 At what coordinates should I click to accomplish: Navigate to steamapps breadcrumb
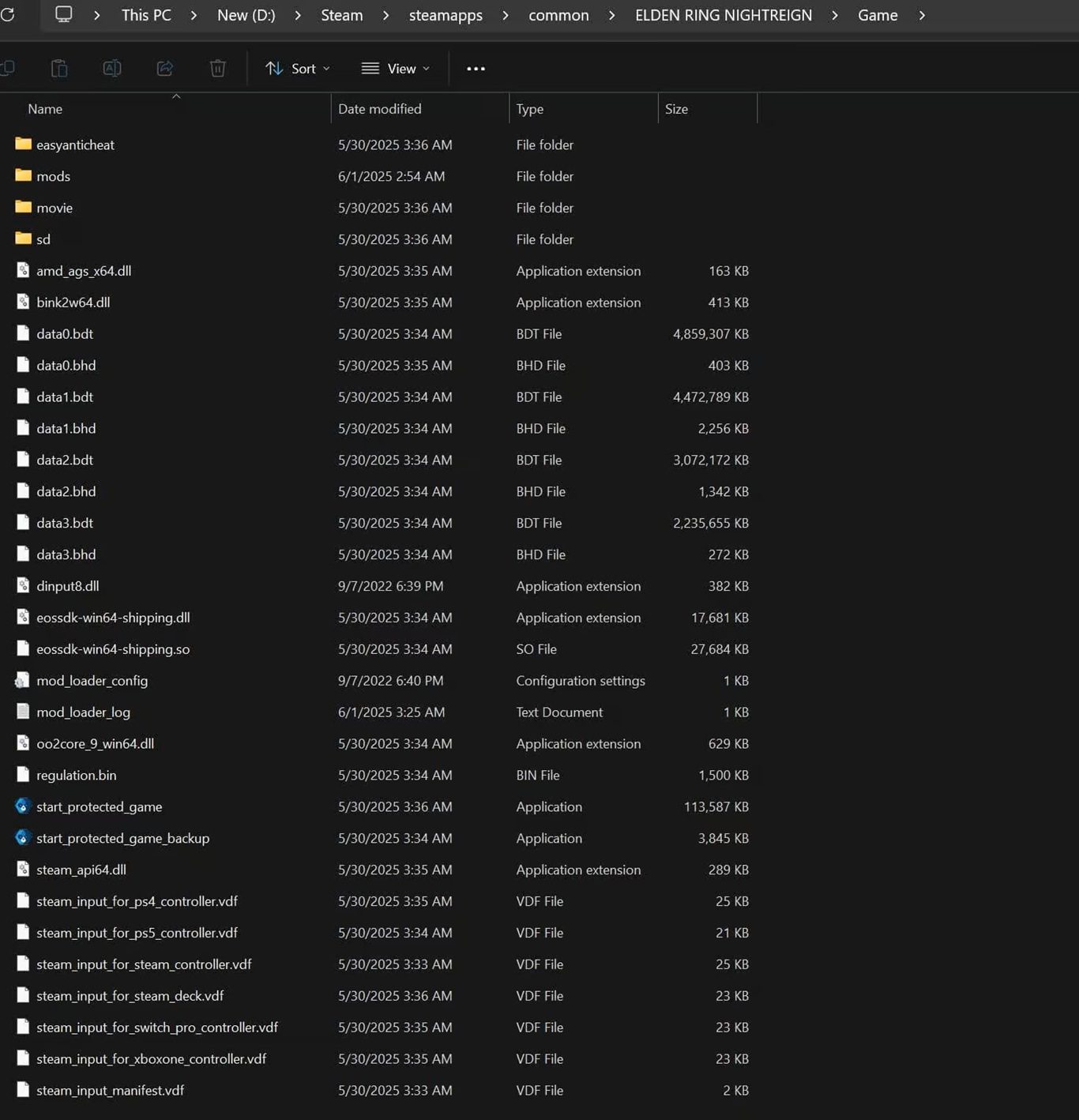(x=446, y=15)
